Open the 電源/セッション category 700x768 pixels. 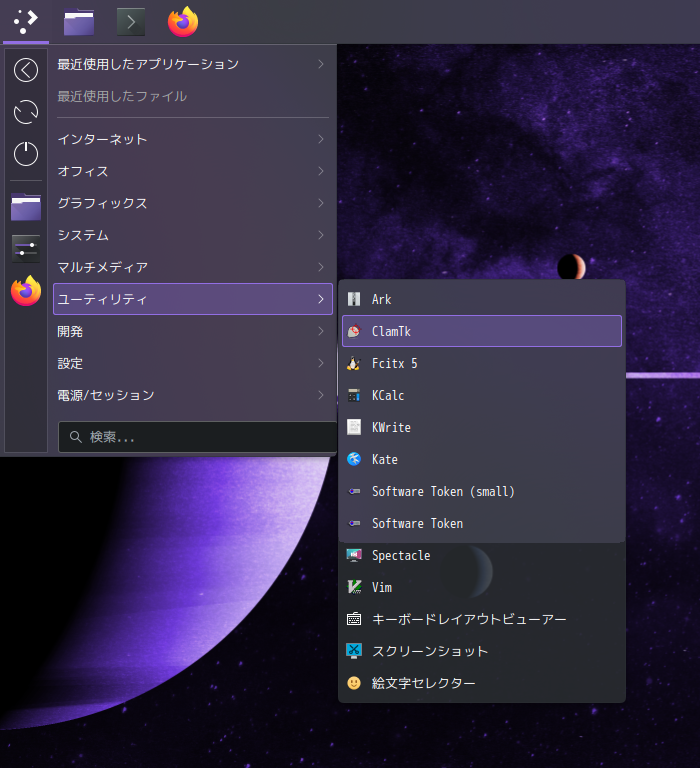193,395
